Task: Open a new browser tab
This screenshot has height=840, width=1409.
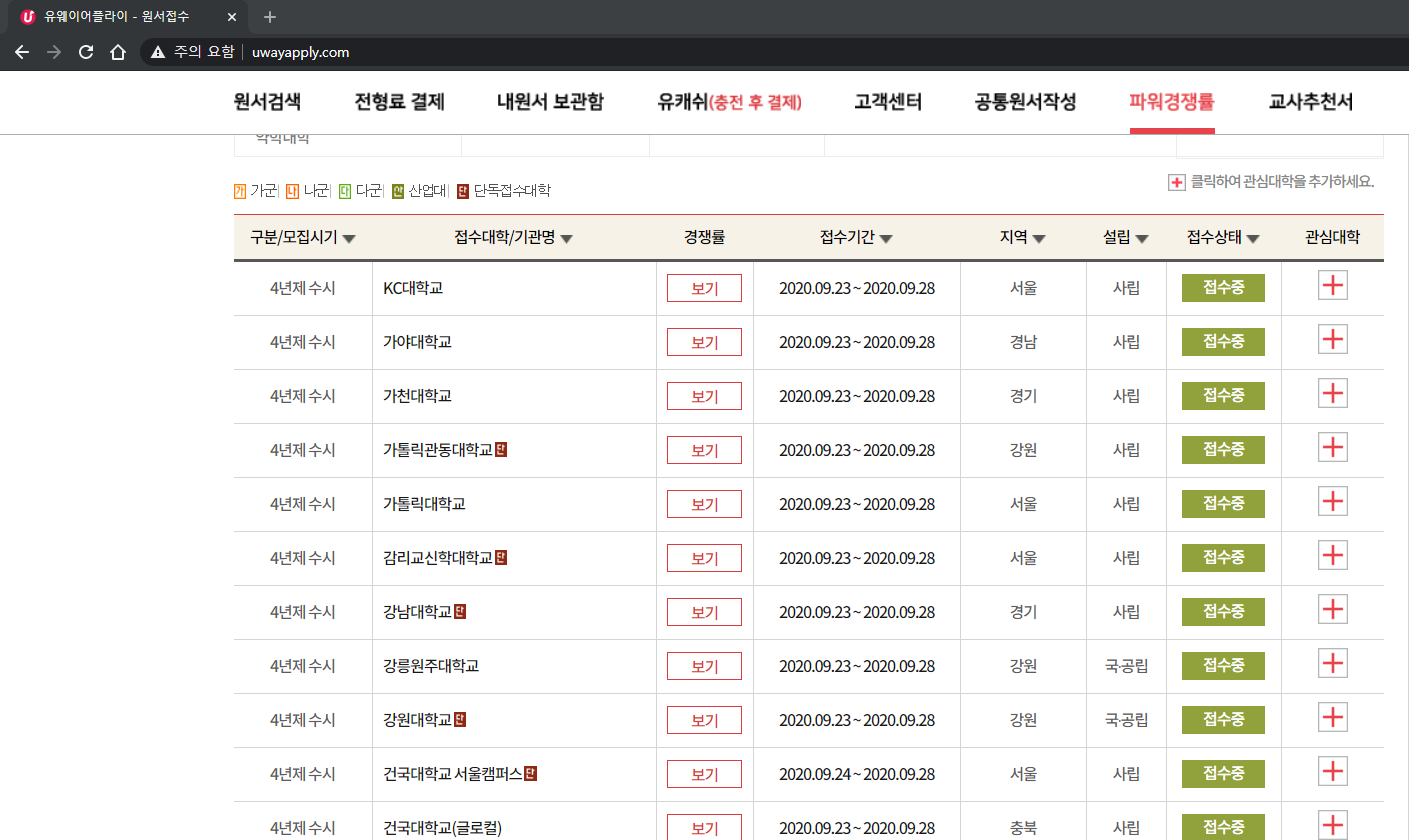Action: point(270,17)
